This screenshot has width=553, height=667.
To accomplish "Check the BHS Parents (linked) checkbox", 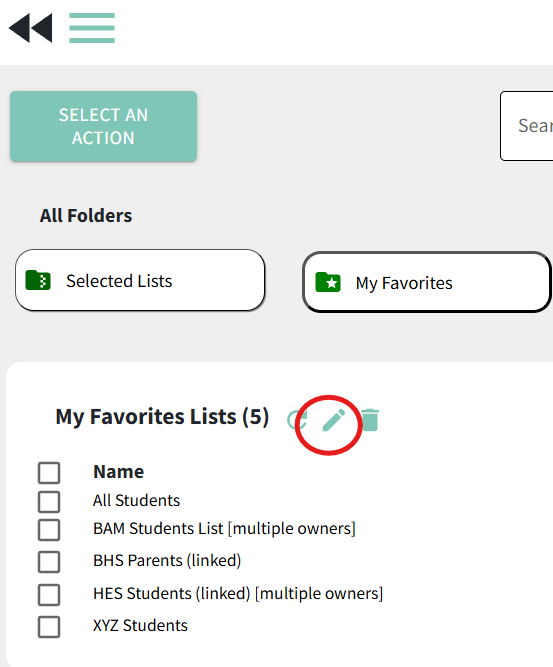I will (x=49, y=562).
